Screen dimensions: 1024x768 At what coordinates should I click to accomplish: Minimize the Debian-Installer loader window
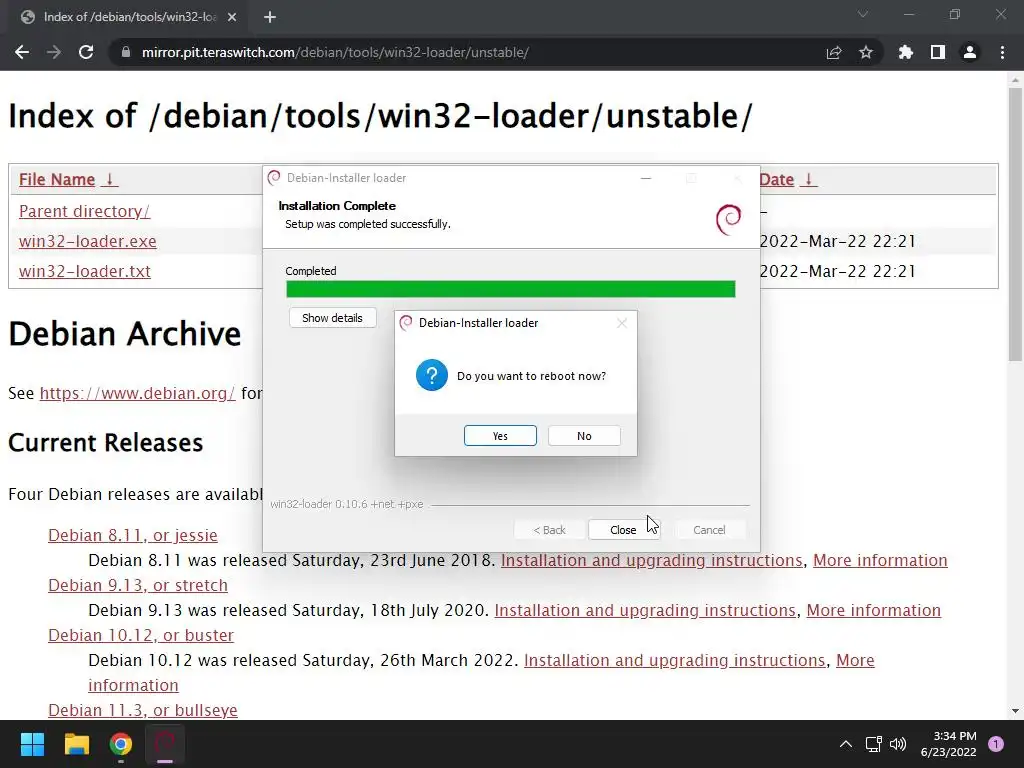(646, 178)
